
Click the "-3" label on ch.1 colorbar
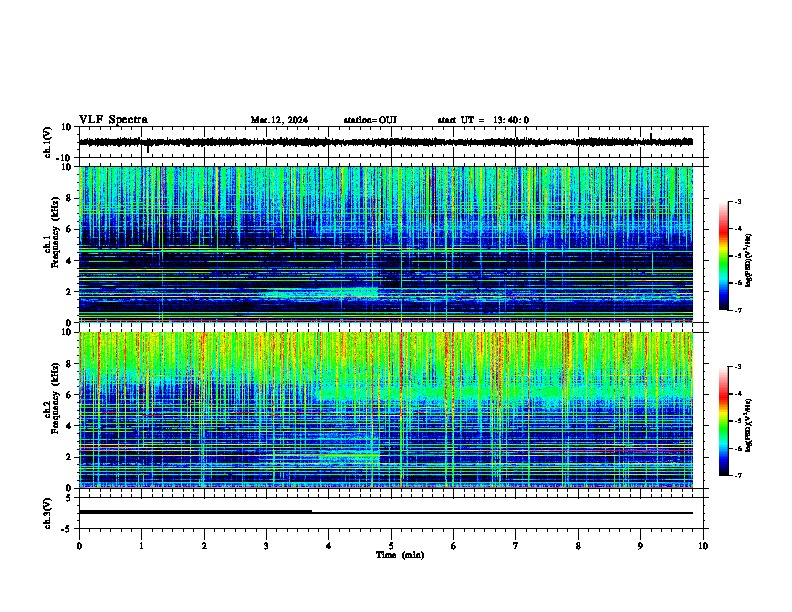click(737, 201)
